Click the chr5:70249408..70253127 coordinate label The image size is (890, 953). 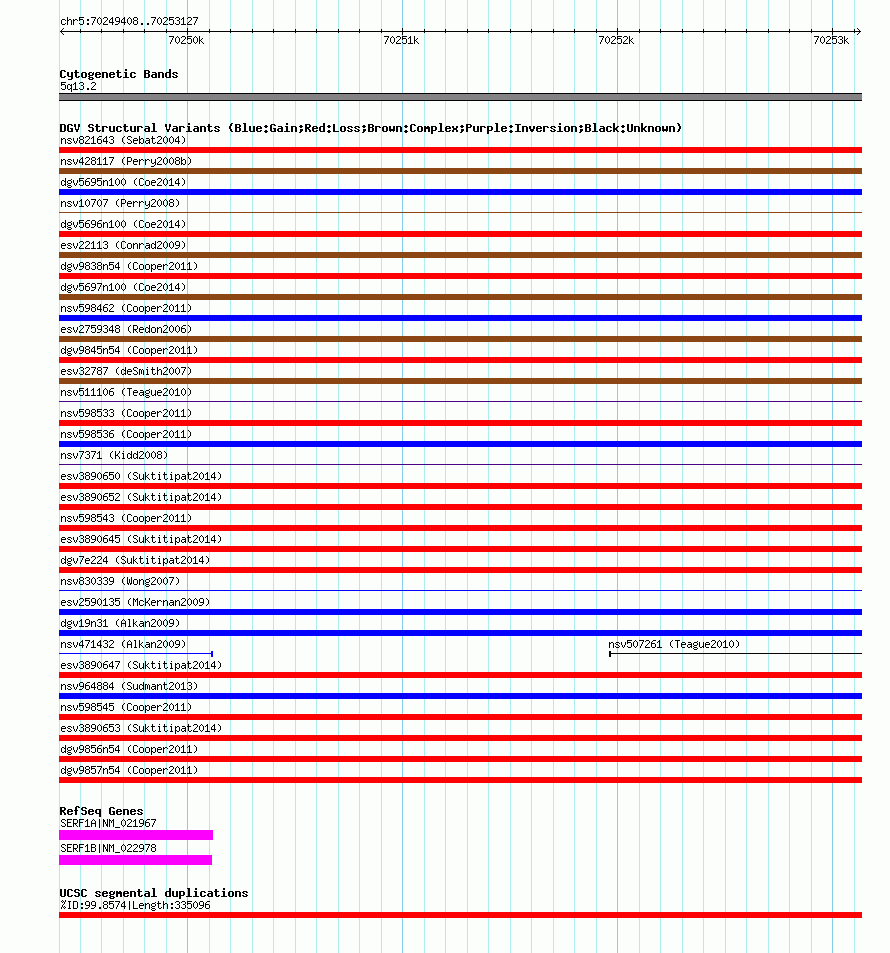pos(129,21)
